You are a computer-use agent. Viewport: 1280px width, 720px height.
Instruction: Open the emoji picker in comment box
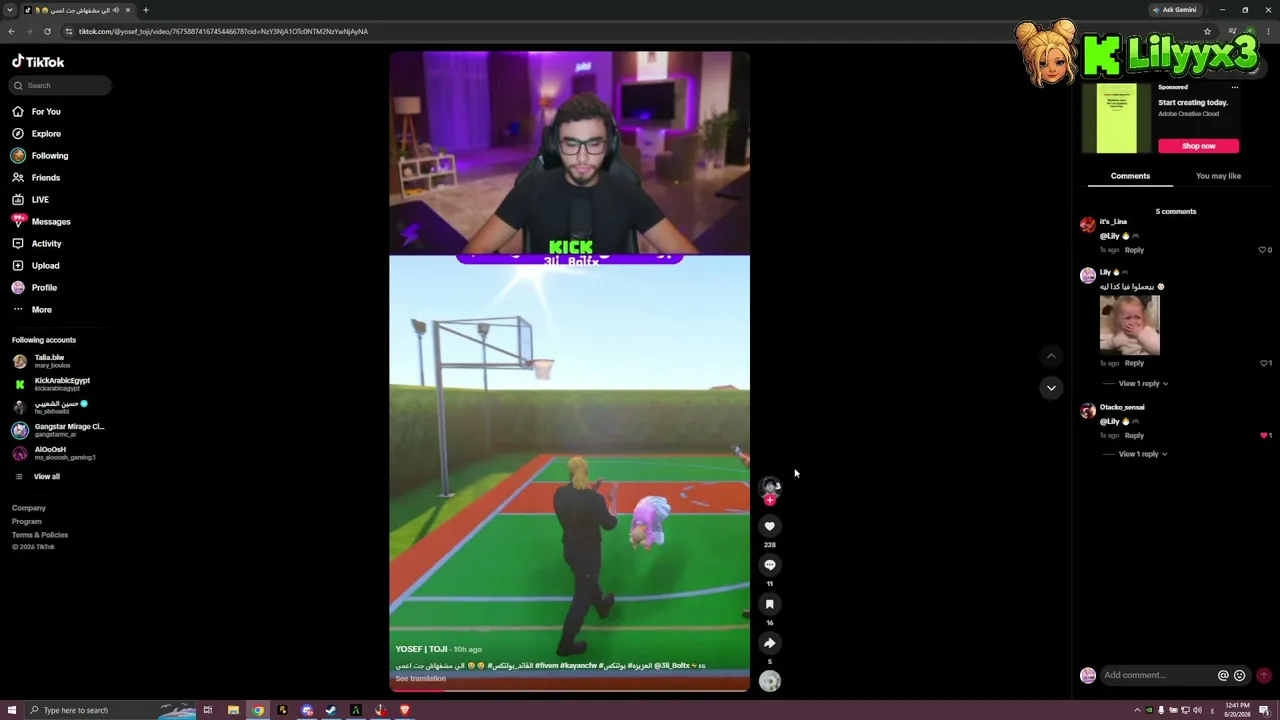pyautogui.click(x=1240, y=675)
